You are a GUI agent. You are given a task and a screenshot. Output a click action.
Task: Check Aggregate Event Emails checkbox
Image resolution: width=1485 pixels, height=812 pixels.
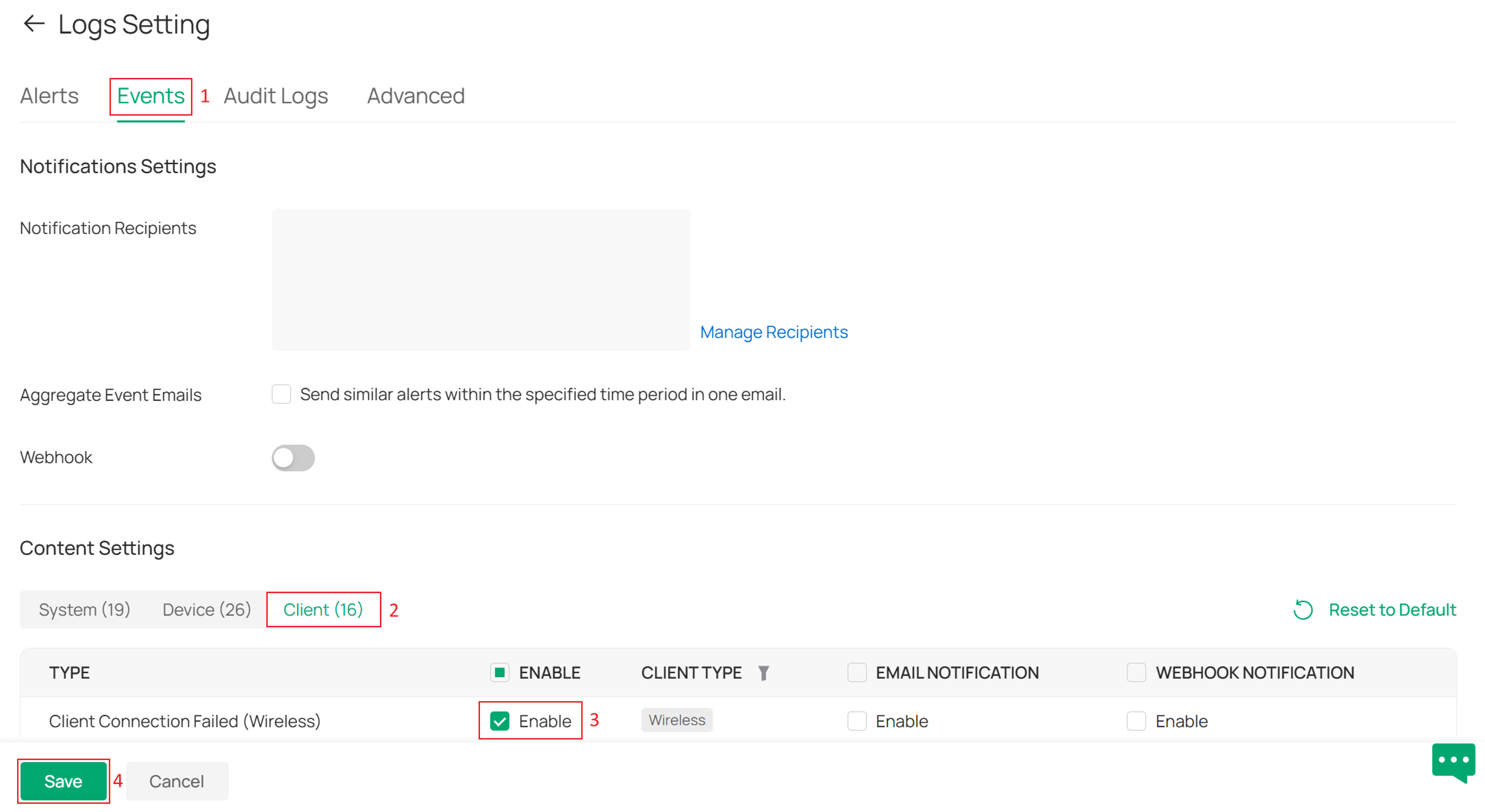(x=281, y=395)
